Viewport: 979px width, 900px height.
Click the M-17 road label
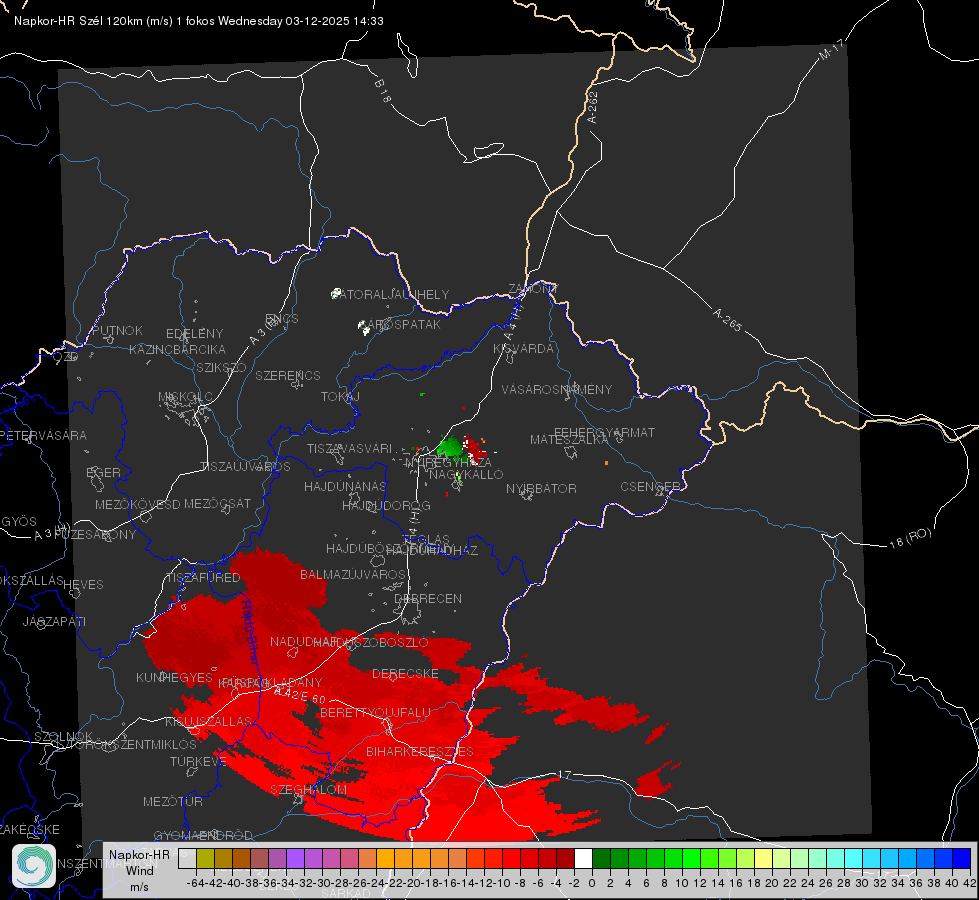point(831,50)
